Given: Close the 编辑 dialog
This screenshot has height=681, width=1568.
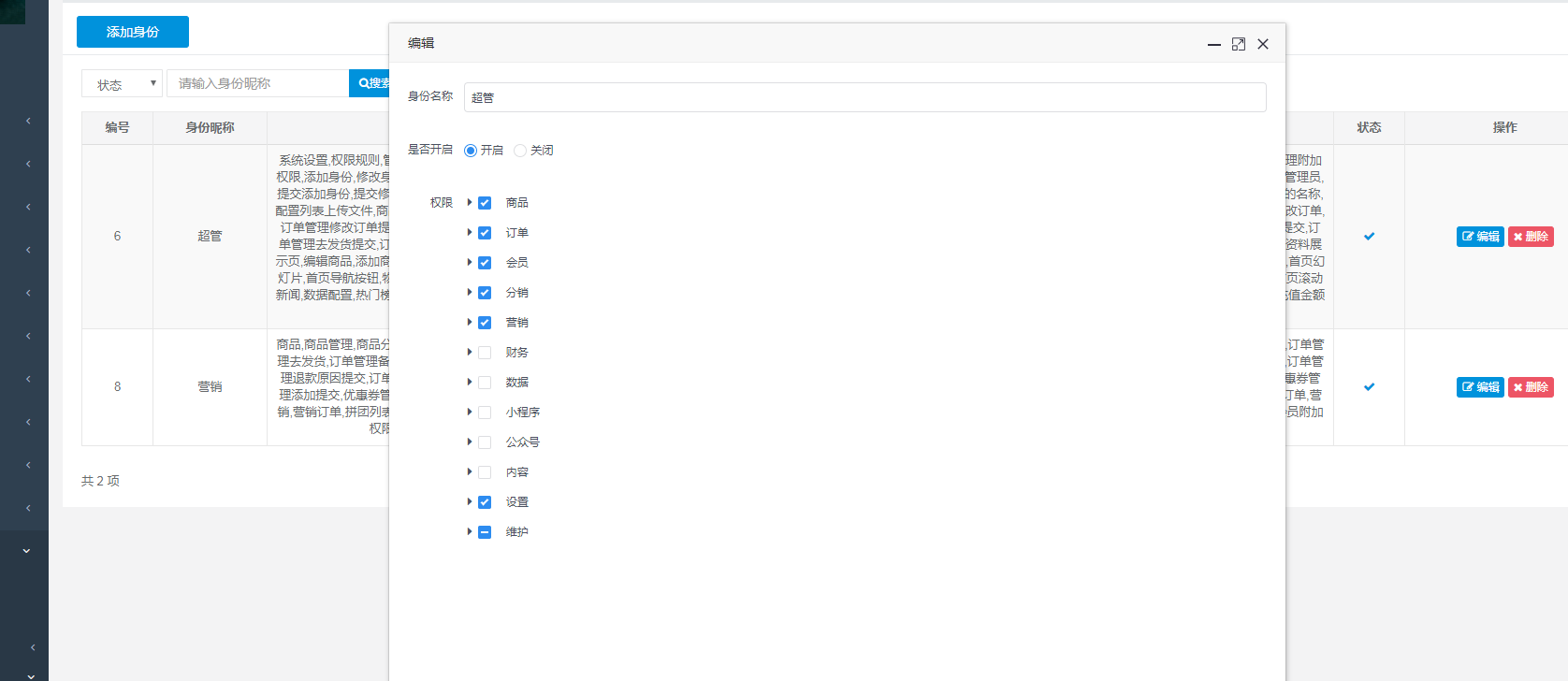Looking at the screenshot, I should coord(1263,44).
